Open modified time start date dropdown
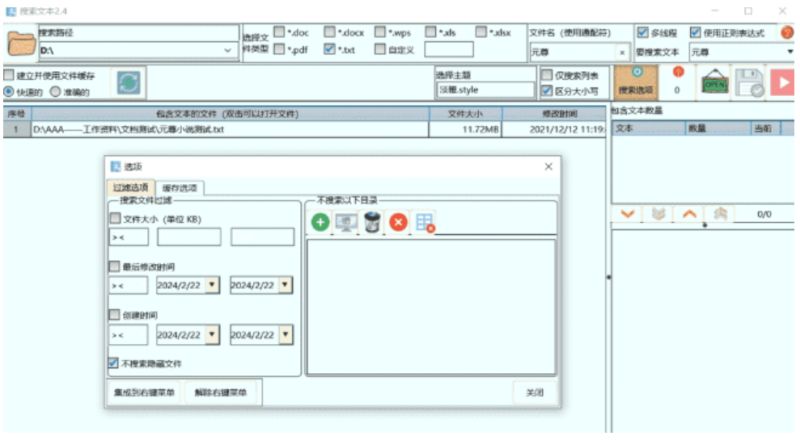The height and width of the screenshot is (440, 800). pos(212,285)
